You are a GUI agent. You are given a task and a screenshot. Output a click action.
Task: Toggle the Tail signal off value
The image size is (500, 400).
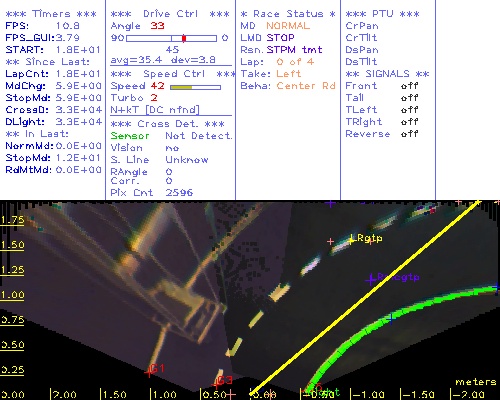tap(409, 98)
